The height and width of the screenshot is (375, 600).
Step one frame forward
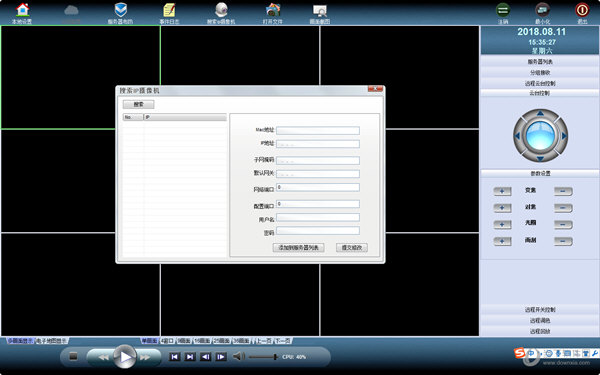(221, 357)
